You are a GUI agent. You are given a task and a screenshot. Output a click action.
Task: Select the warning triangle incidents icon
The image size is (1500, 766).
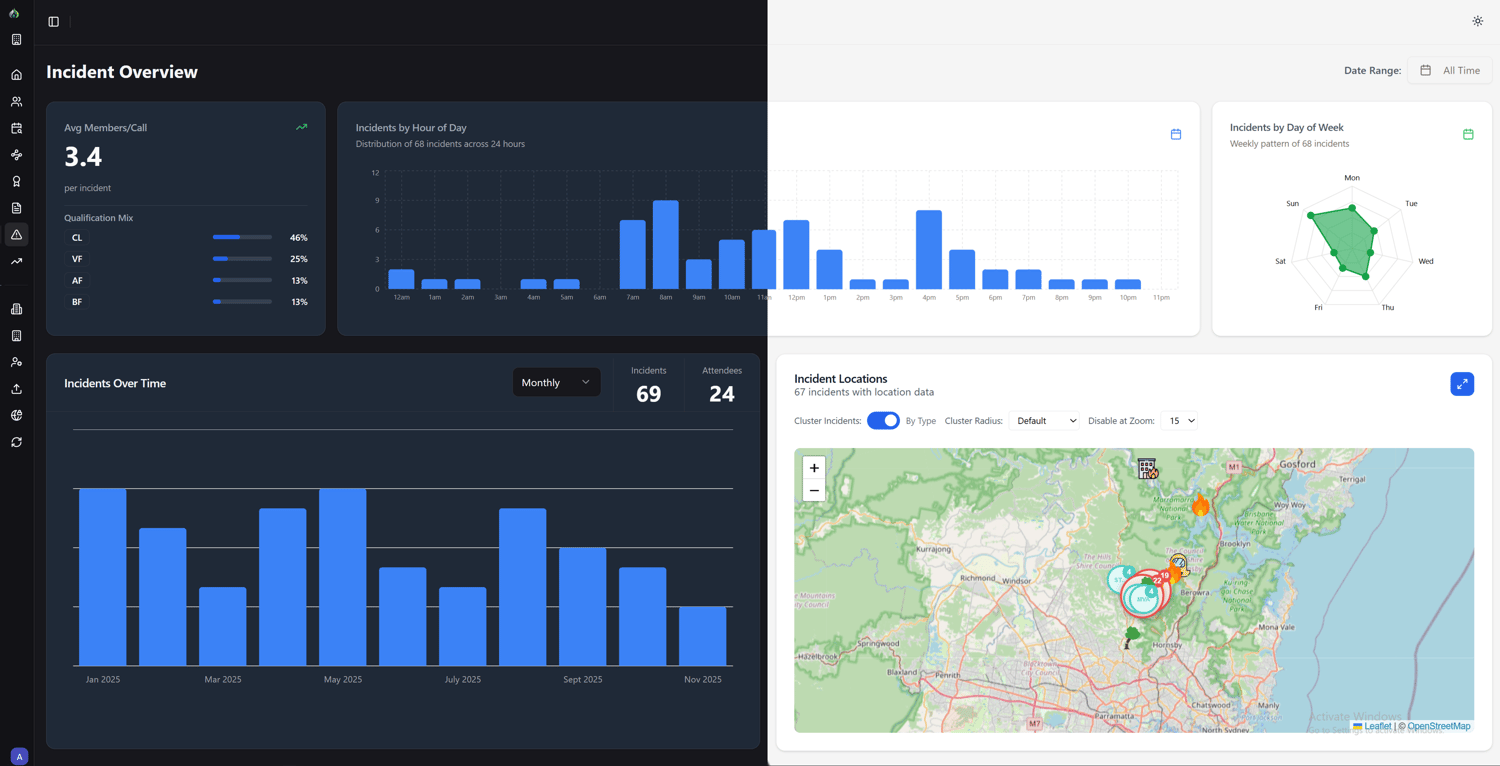click(16, 235)
